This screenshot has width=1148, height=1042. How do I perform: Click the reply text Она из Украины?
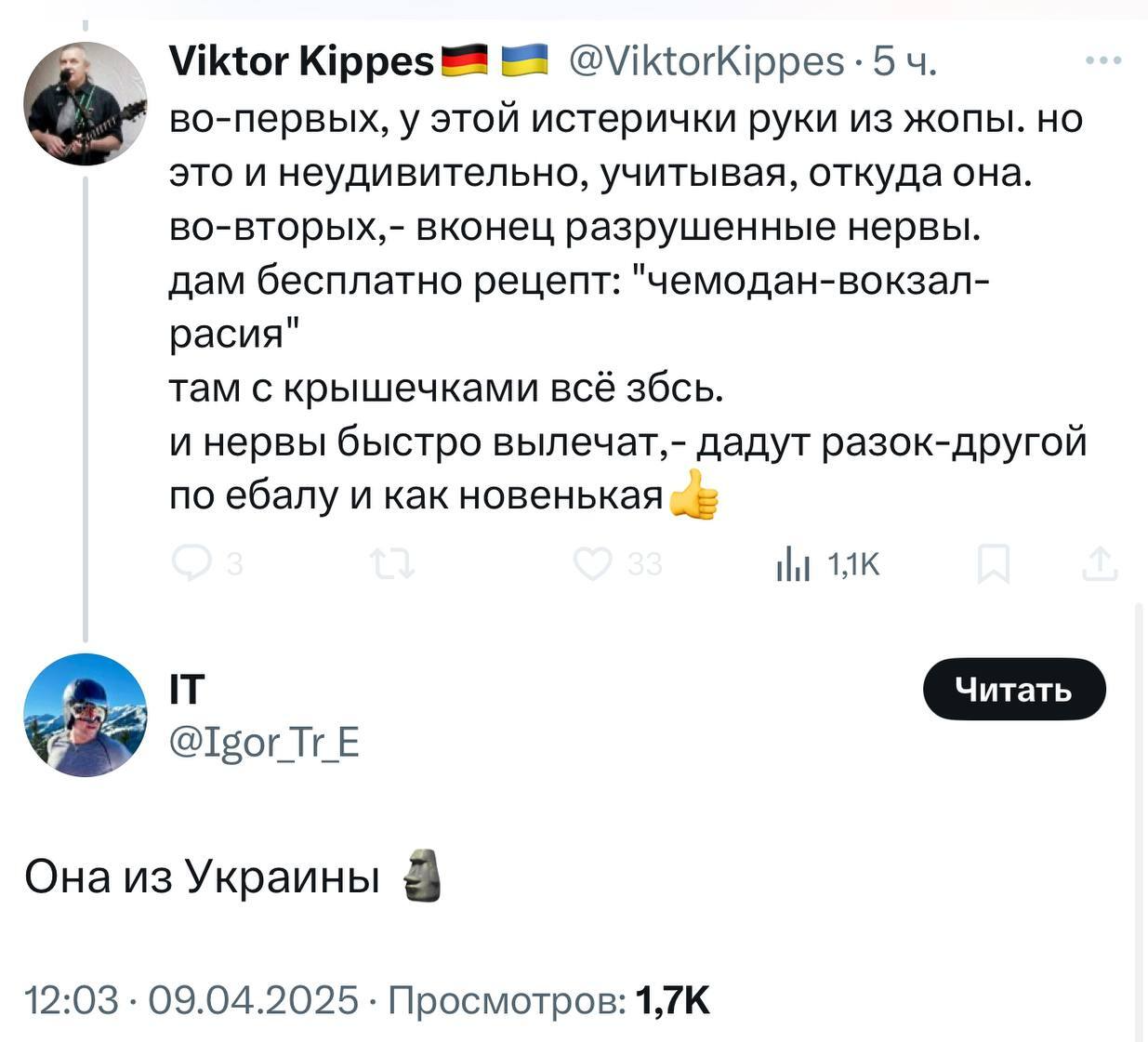[202, 876]
